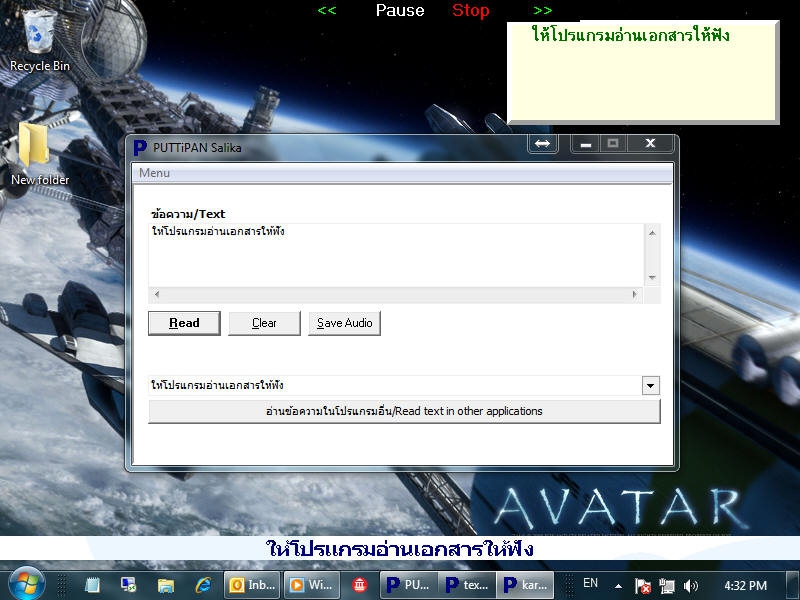
Task: Expand the text history combo box dropdown
Action: pyautogui.click(x=650, y=385)
